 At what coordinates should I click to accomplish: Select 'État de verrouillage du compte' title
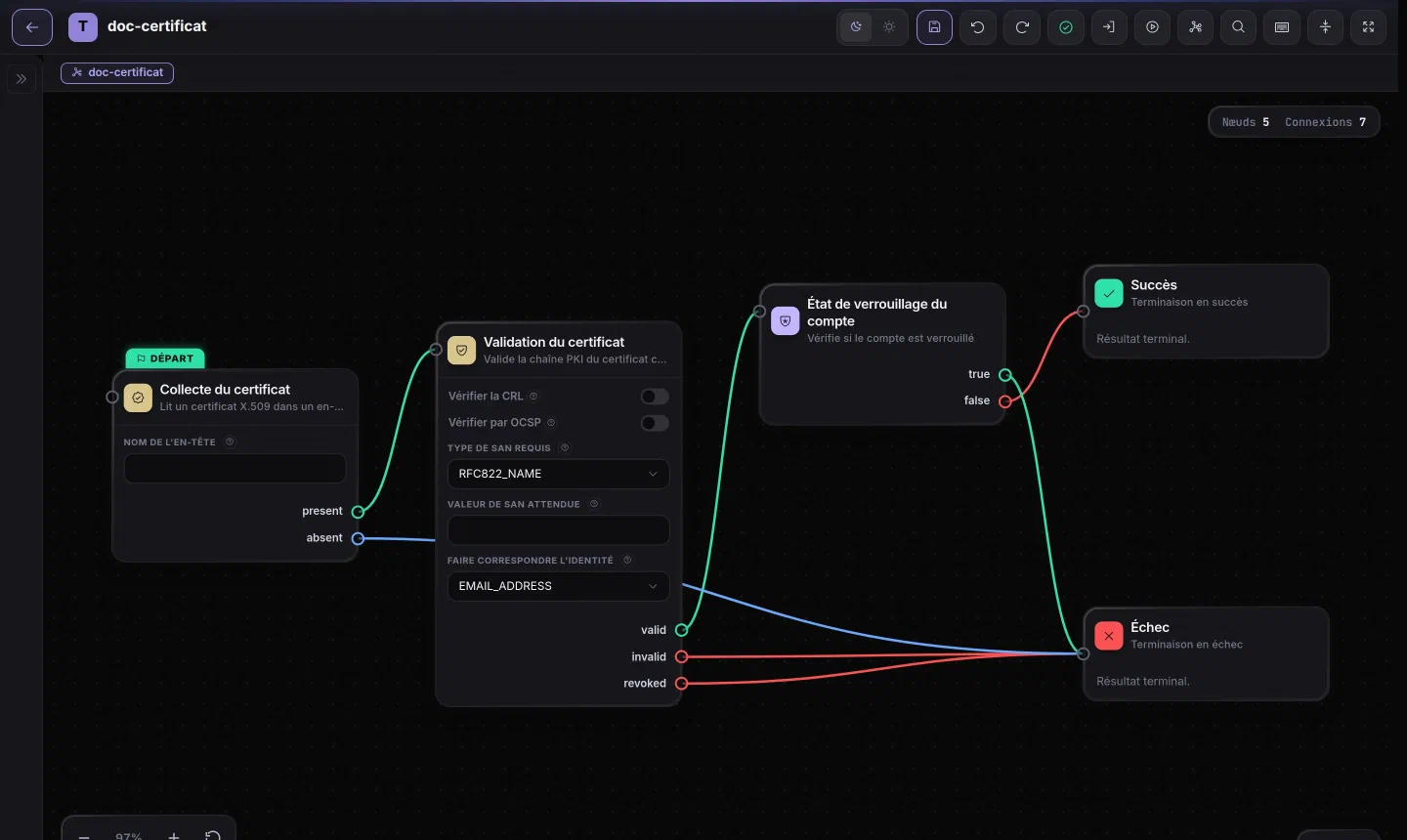877,313
